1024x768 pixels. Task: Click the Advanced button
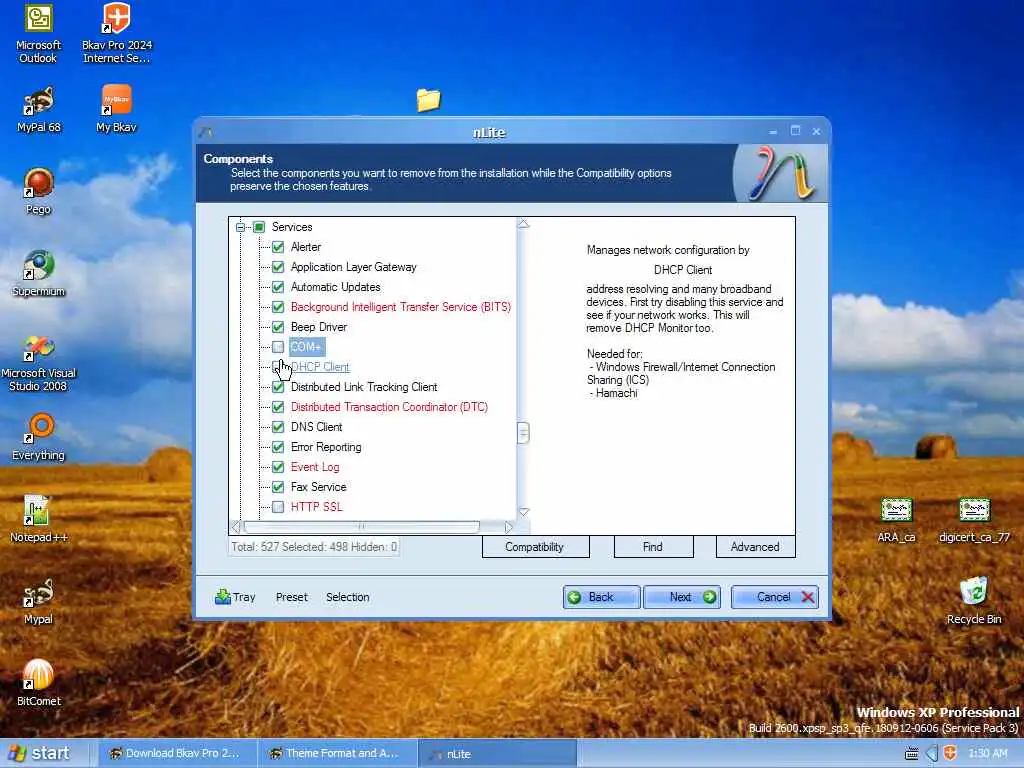tap(755, 547)
